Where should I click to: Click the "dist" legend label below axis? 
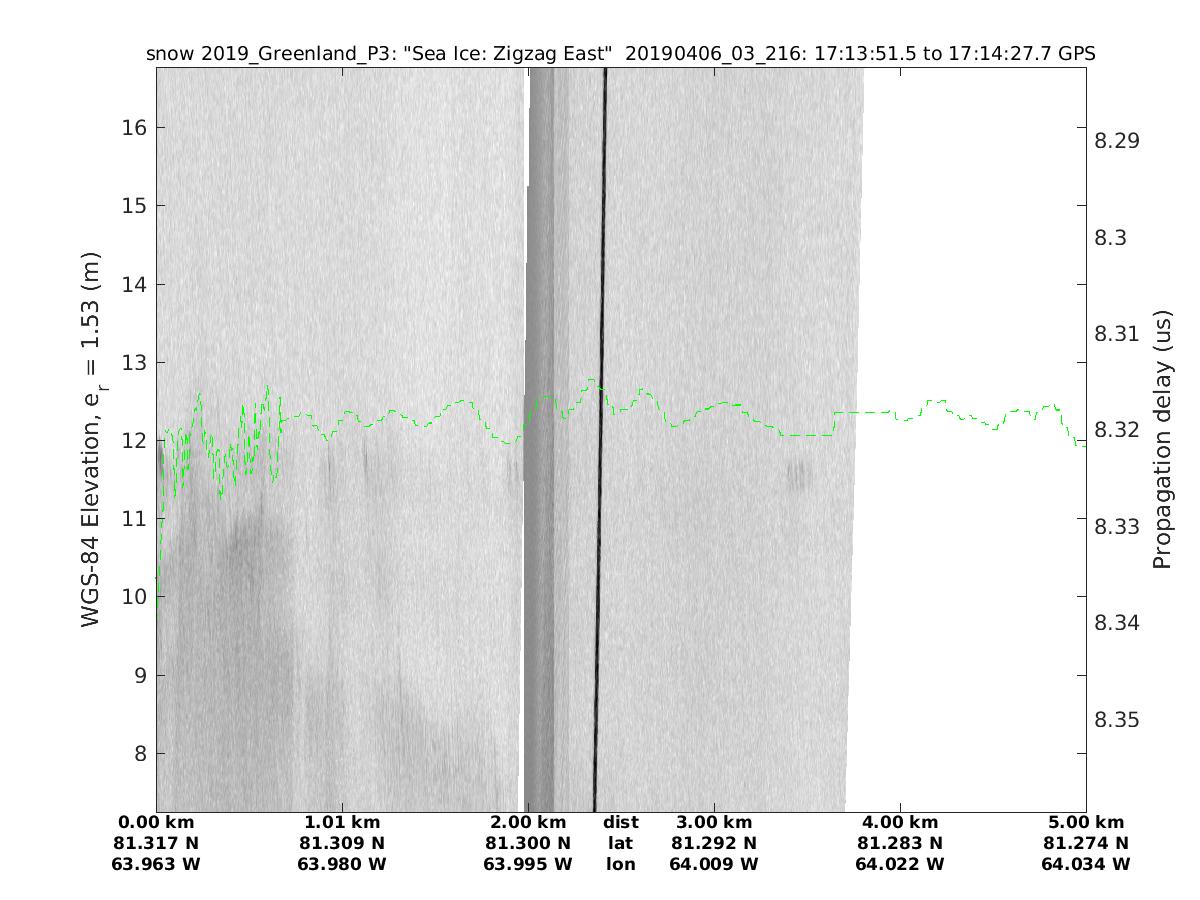pyautogui.click(x=620, y=822)
